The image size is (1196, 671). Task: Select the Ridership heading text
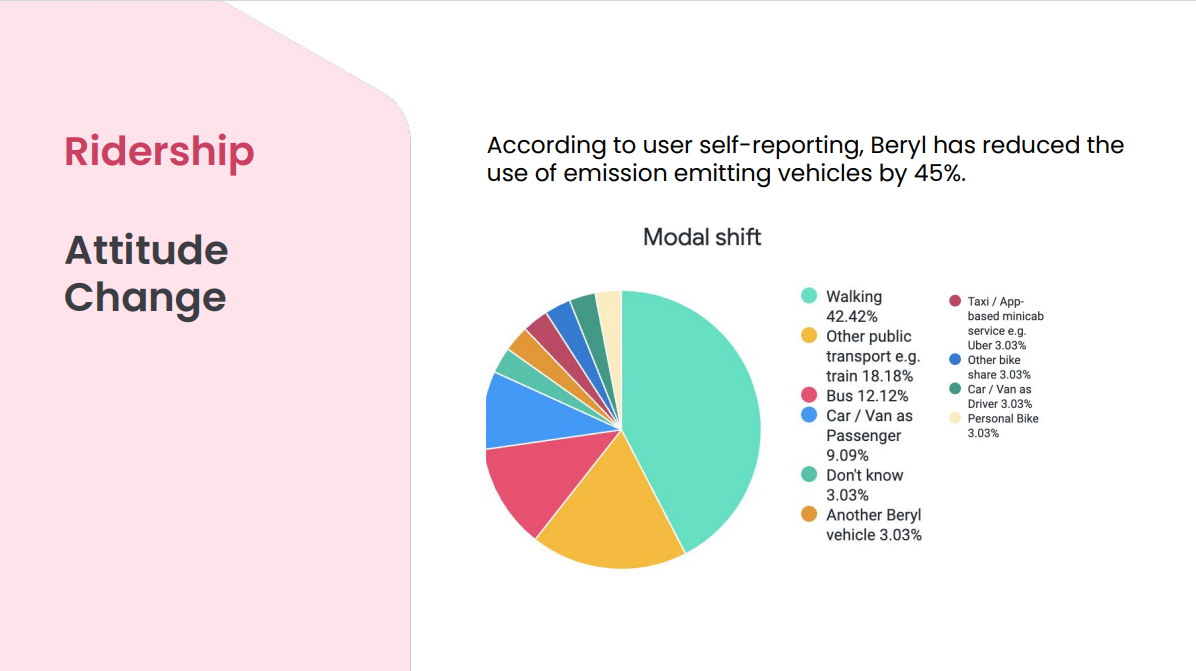coord(160,151)
